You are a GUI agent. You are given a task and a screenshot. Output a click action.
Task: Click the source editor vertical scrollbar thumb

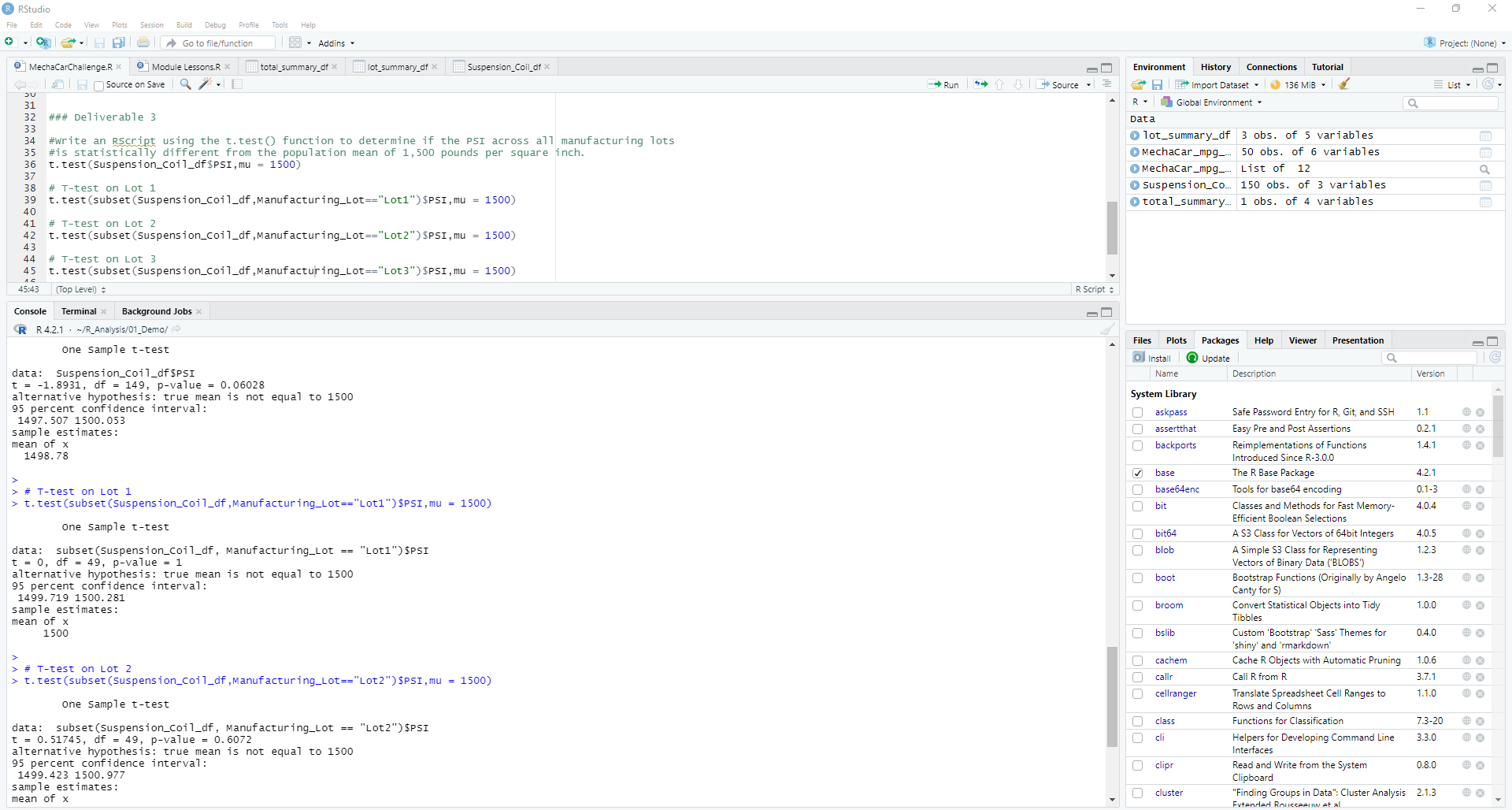[x=1112, y=228]
